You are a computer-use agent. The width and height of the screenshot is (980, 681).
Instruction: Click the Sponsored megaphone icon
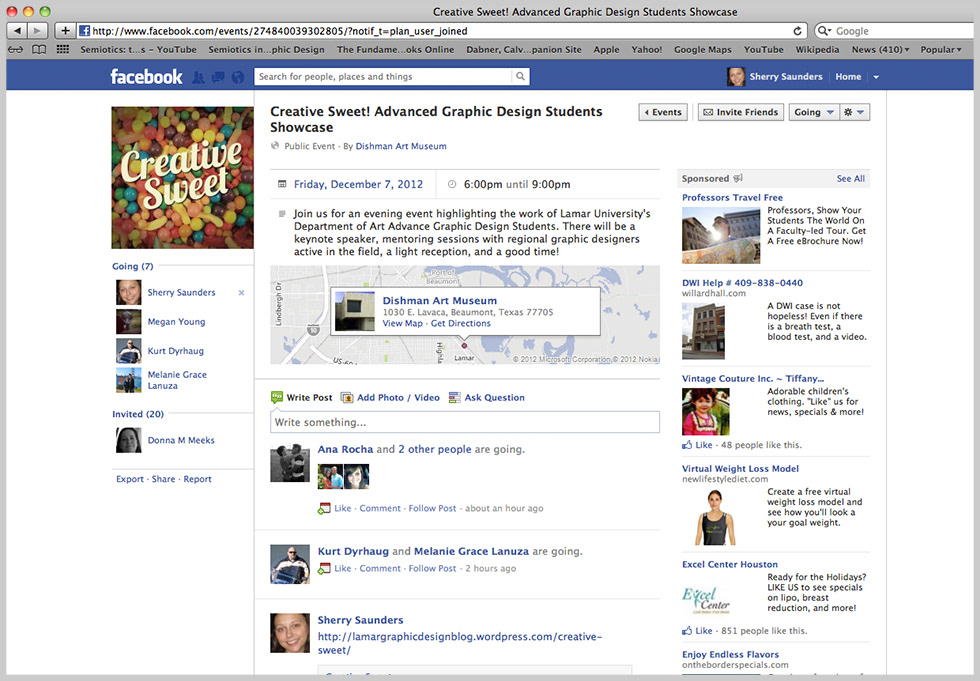tap(738, 178)
